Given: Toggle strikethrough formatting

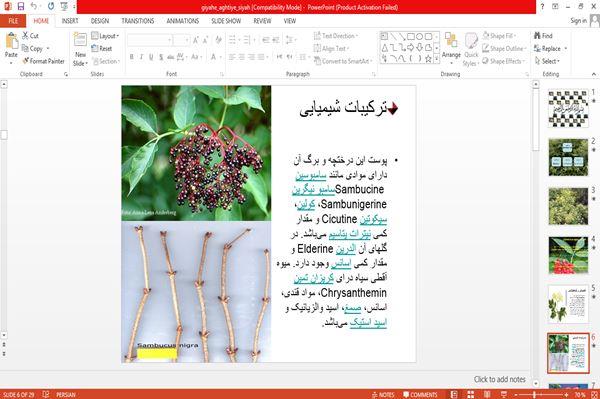Looking at the screenshot, I should pyautogui.click(x=171, y=57).
